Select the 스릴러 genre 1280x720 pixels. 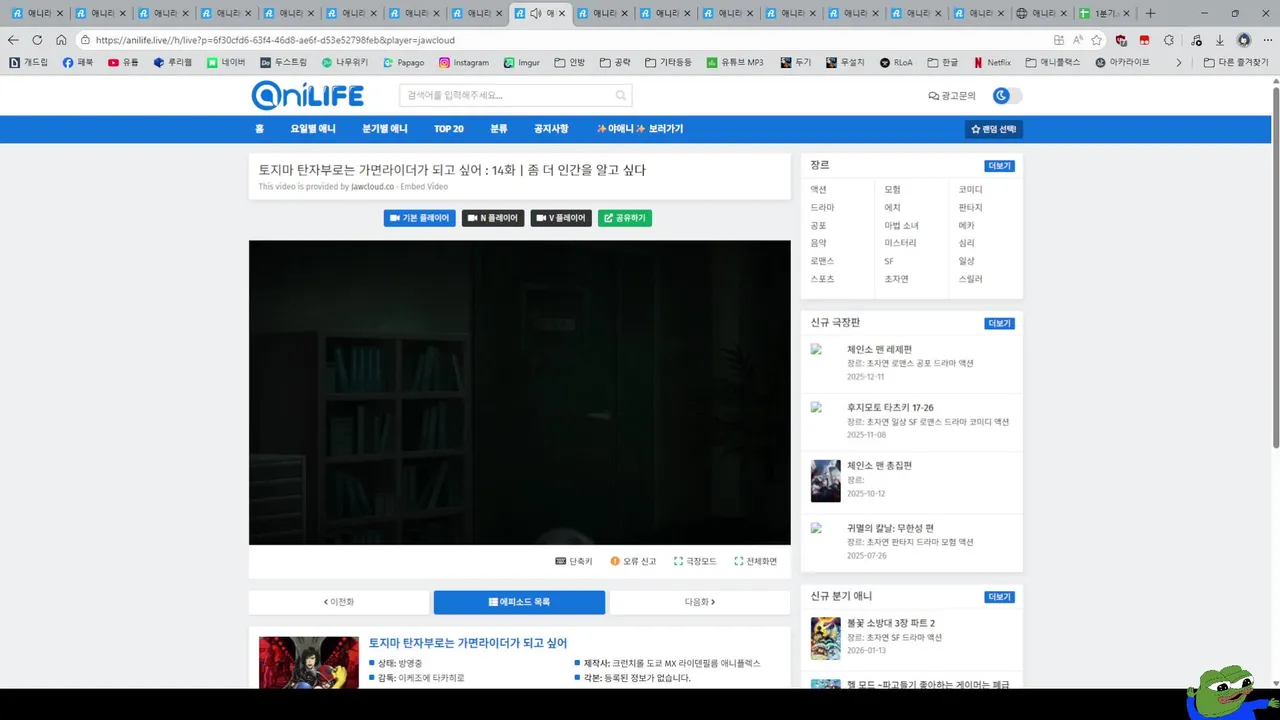[x=971, y=279]
